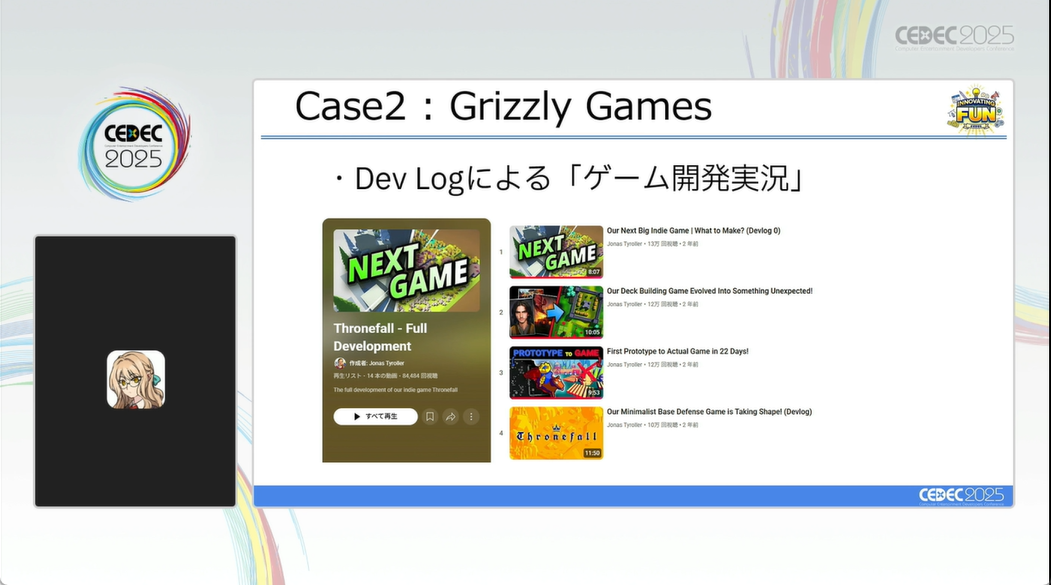Open the orange Thronefall video thumbnail
The height and width of the screenshot is (585, 1051).
pos(556,432)
